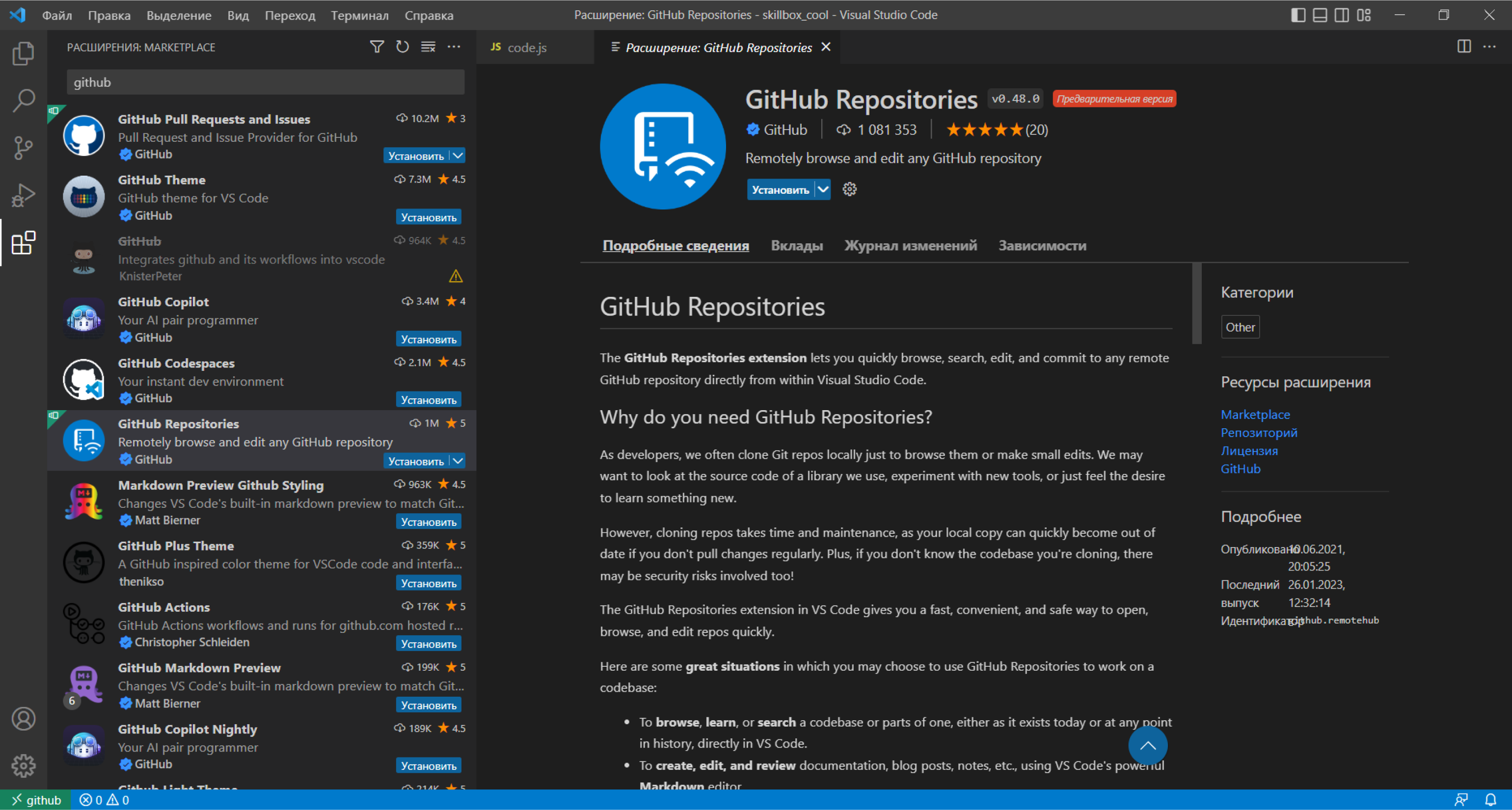Click the Install button for GitHub Repositories

click(779, 189)
